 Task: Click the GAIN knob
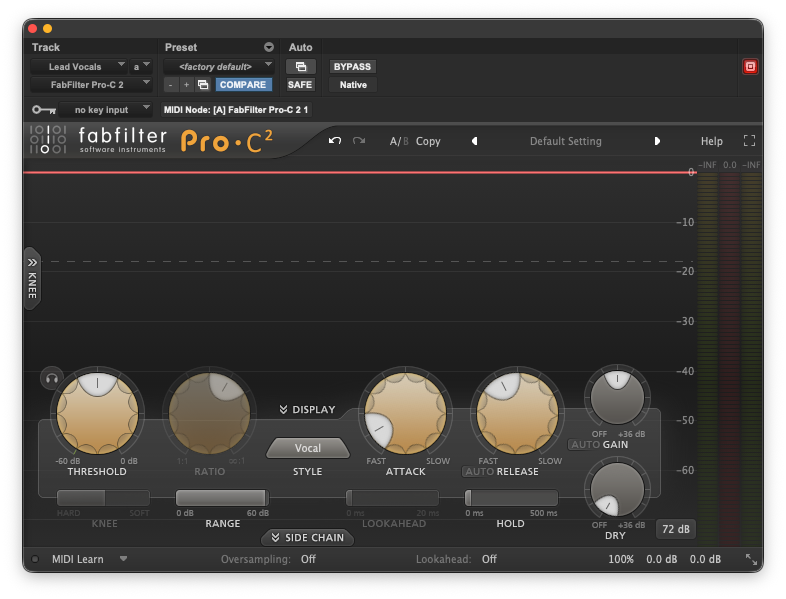pyautogui.click(x=617, y=397)
